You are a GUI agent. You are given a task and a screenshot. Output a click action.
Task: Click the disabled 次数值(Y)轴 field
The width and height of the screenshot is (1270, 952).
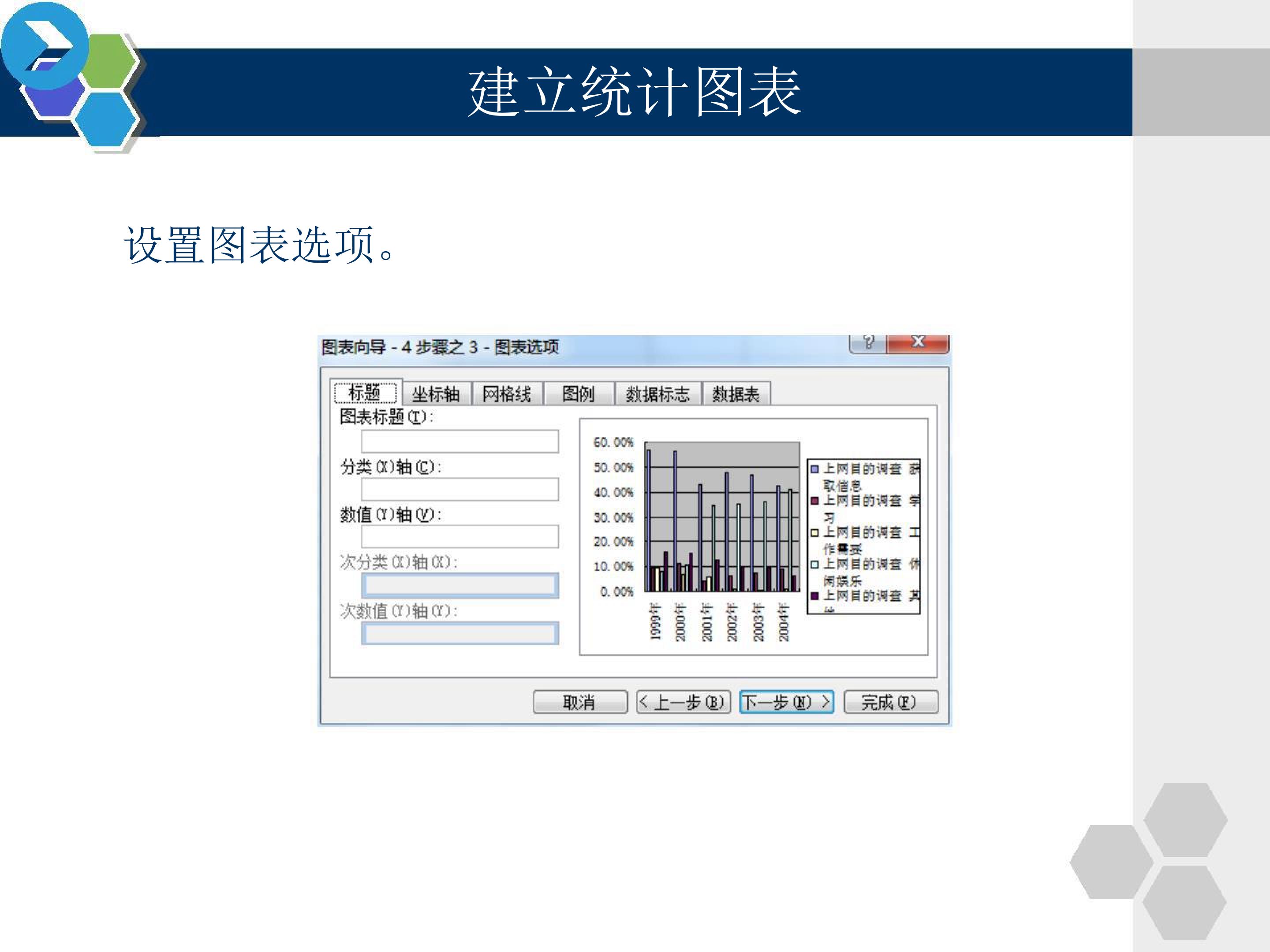(460, 633)
